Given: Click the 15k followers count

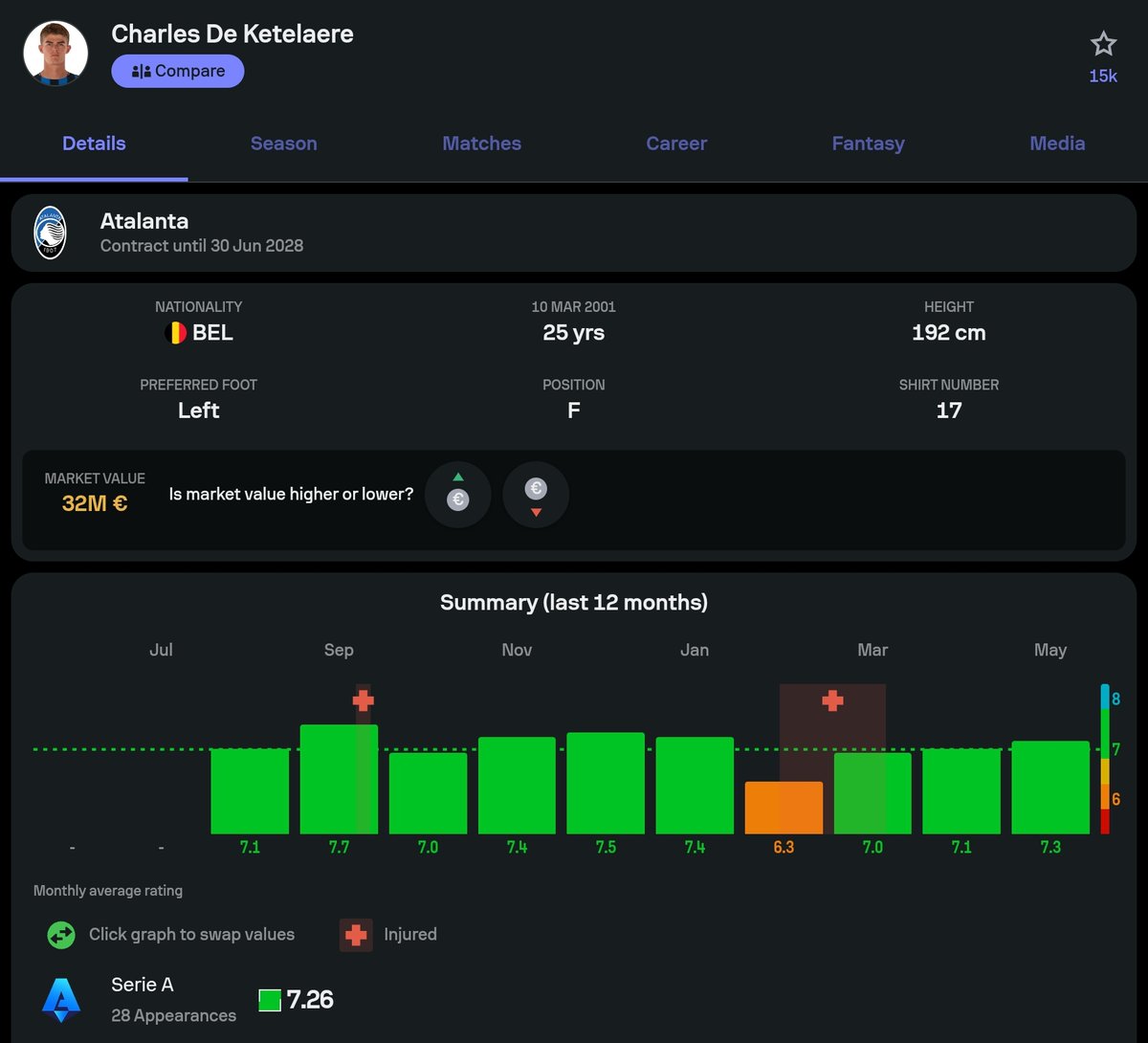Looking at the screenshot, I should click(x=1103, y=77).
